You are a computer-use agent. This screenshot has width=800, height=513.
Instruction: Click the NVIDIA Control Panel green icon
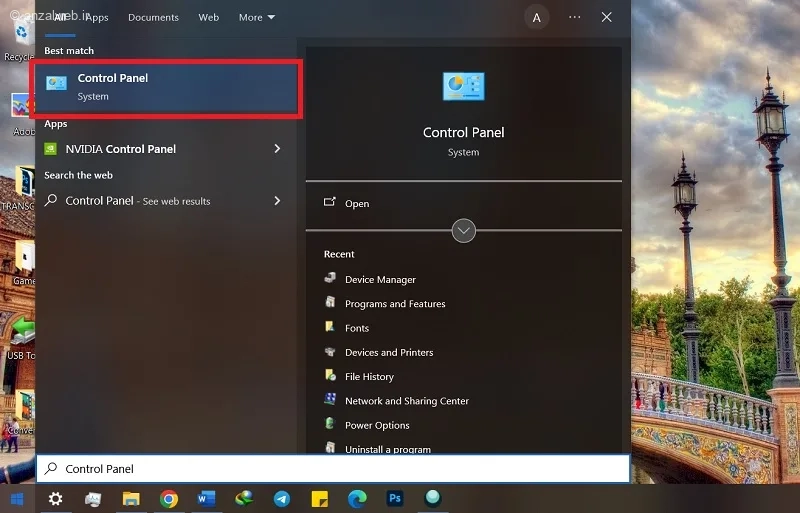point(51,149)
